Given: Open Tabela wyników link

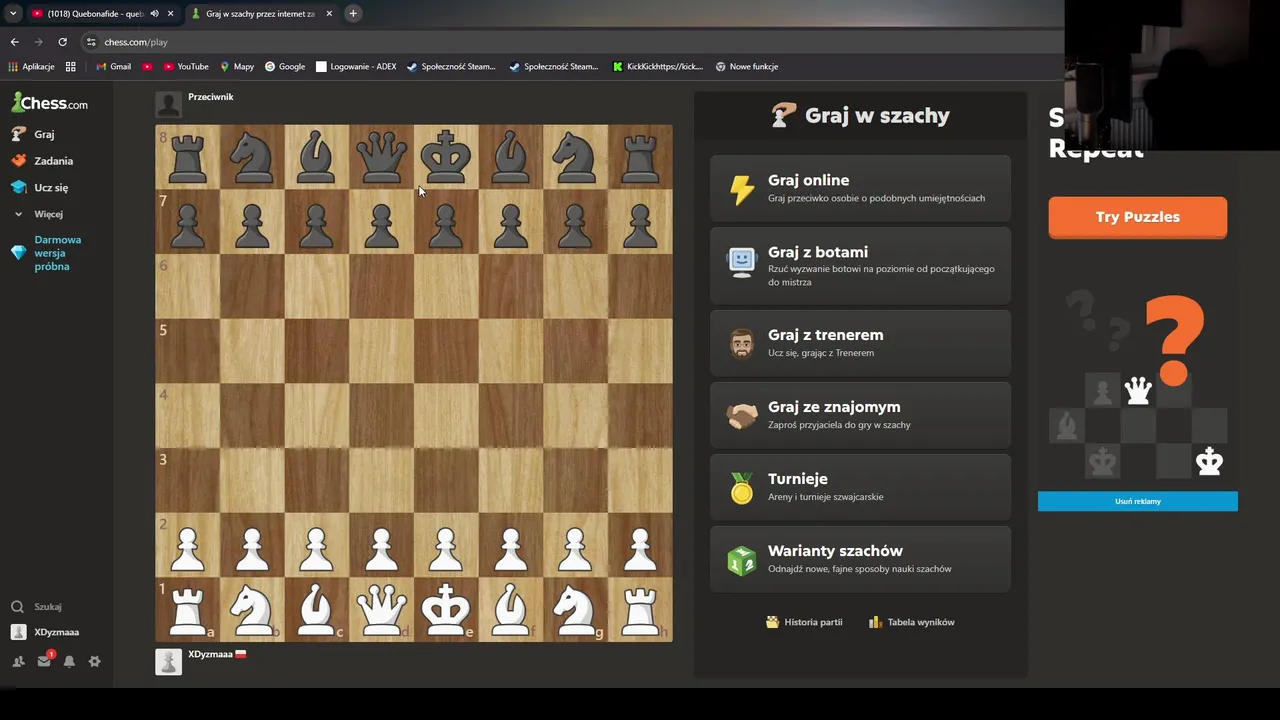Looking at the screenshot, I should [912, 622].
